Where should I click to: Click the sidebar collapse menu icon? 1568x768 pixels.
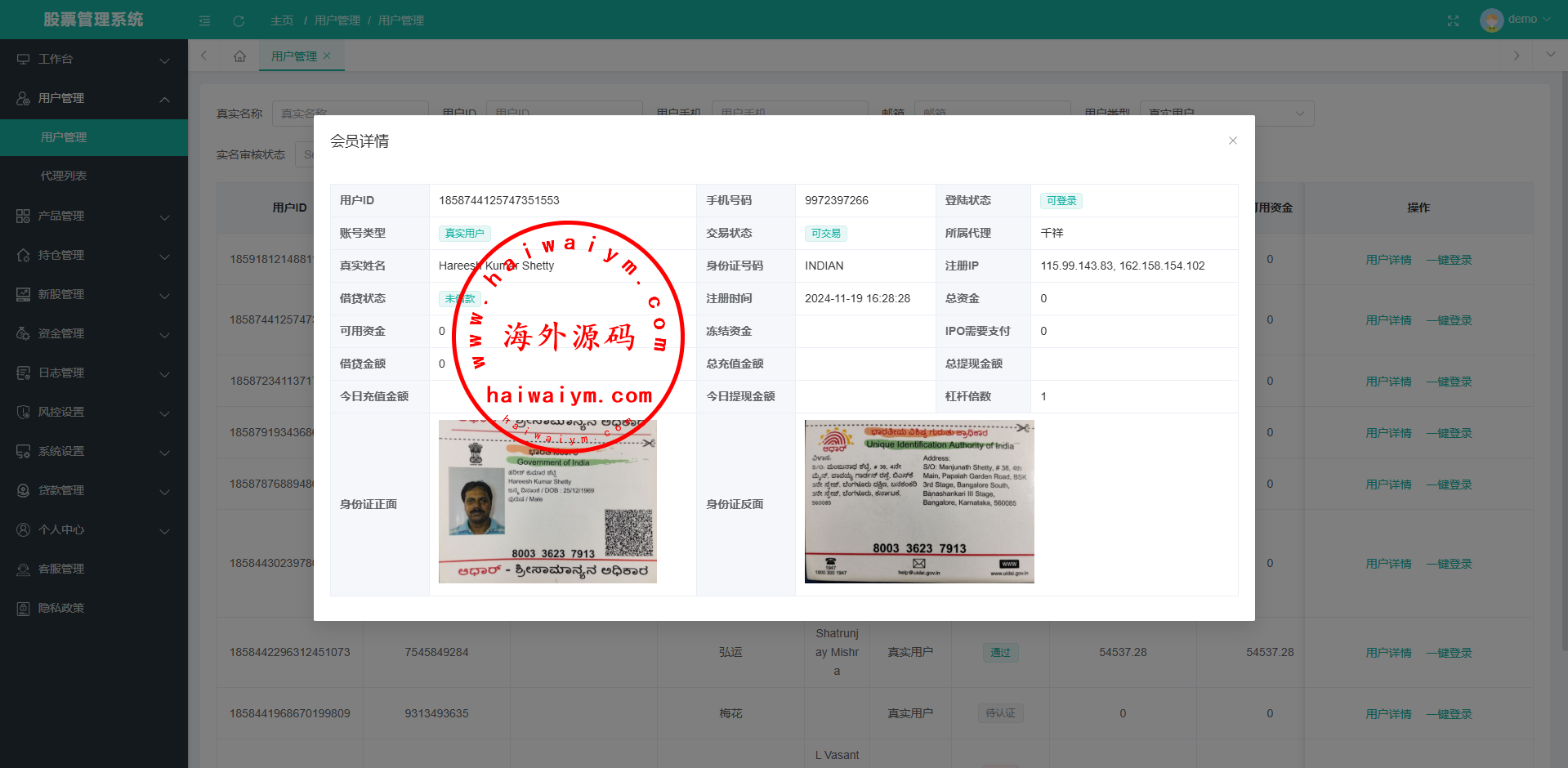[x=205, y=20]
